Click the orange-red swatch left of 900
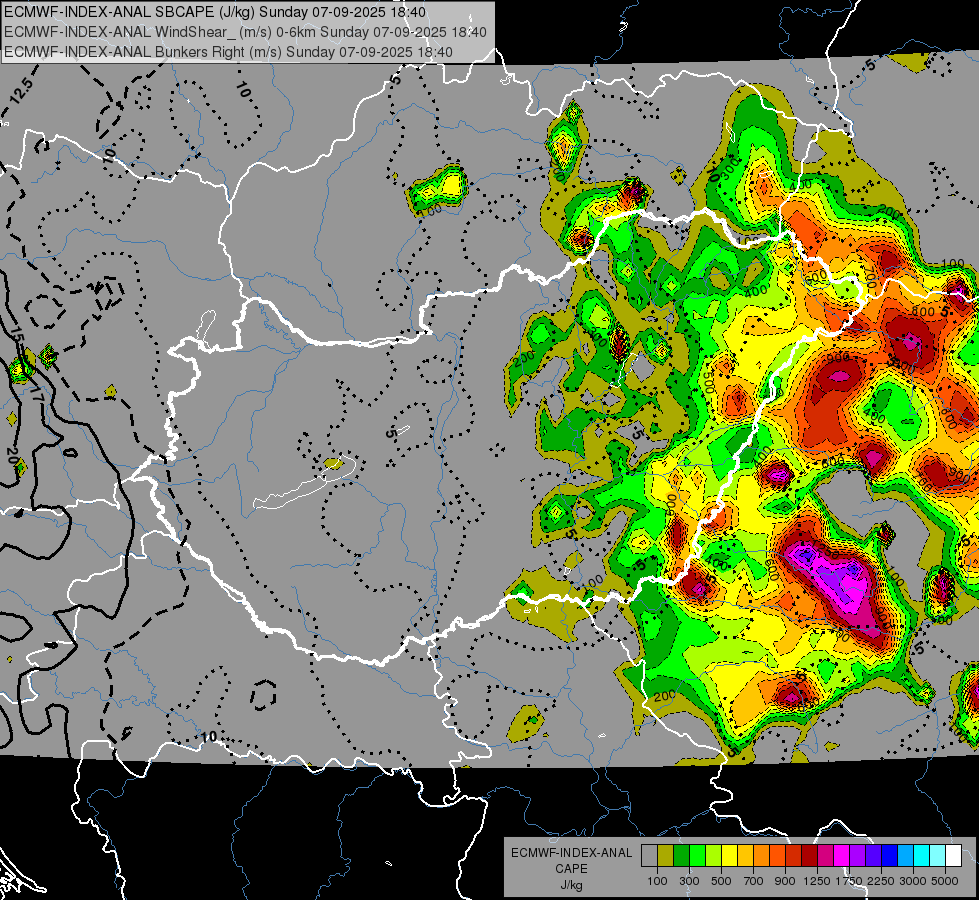 coord(777,855)
